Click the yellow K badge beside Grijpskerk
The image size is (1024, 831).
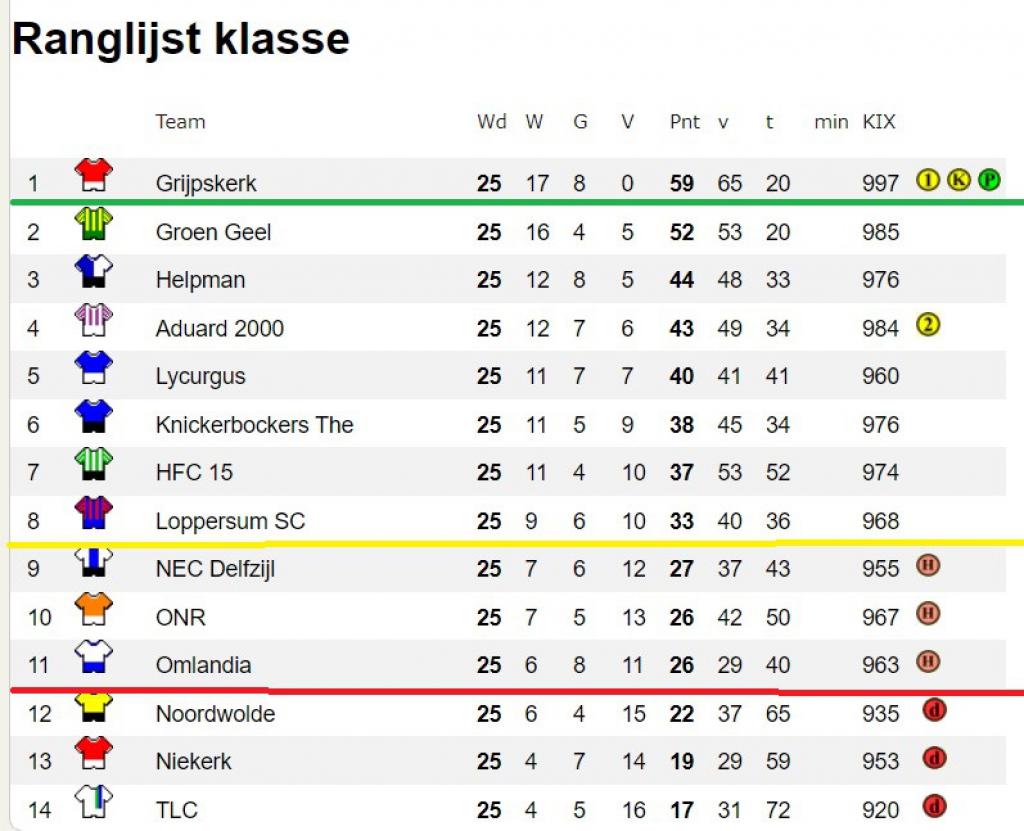(958, 179)
